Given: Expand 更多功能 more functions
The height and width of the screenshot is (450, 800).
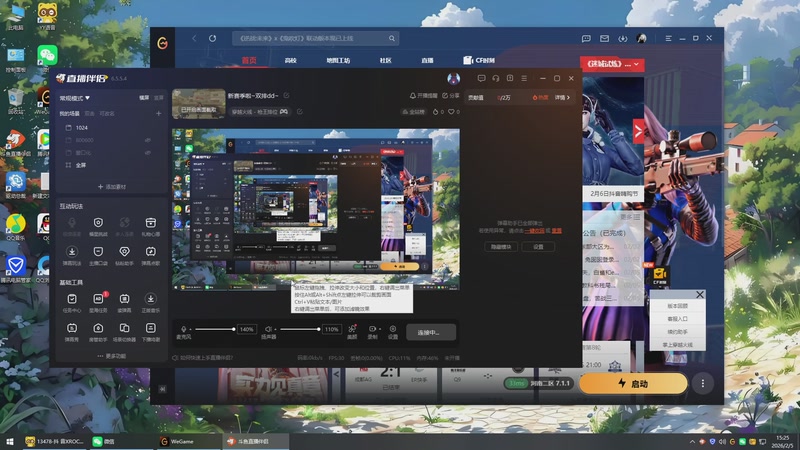Looking at the screenshot, I should [112, 356].
